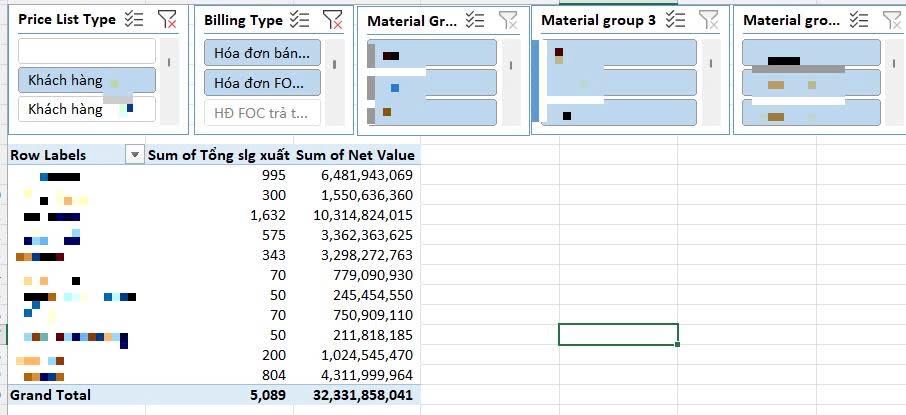Select the Grand Total value 32,331,858,041

pyautogui.click(x=355, y=395)
